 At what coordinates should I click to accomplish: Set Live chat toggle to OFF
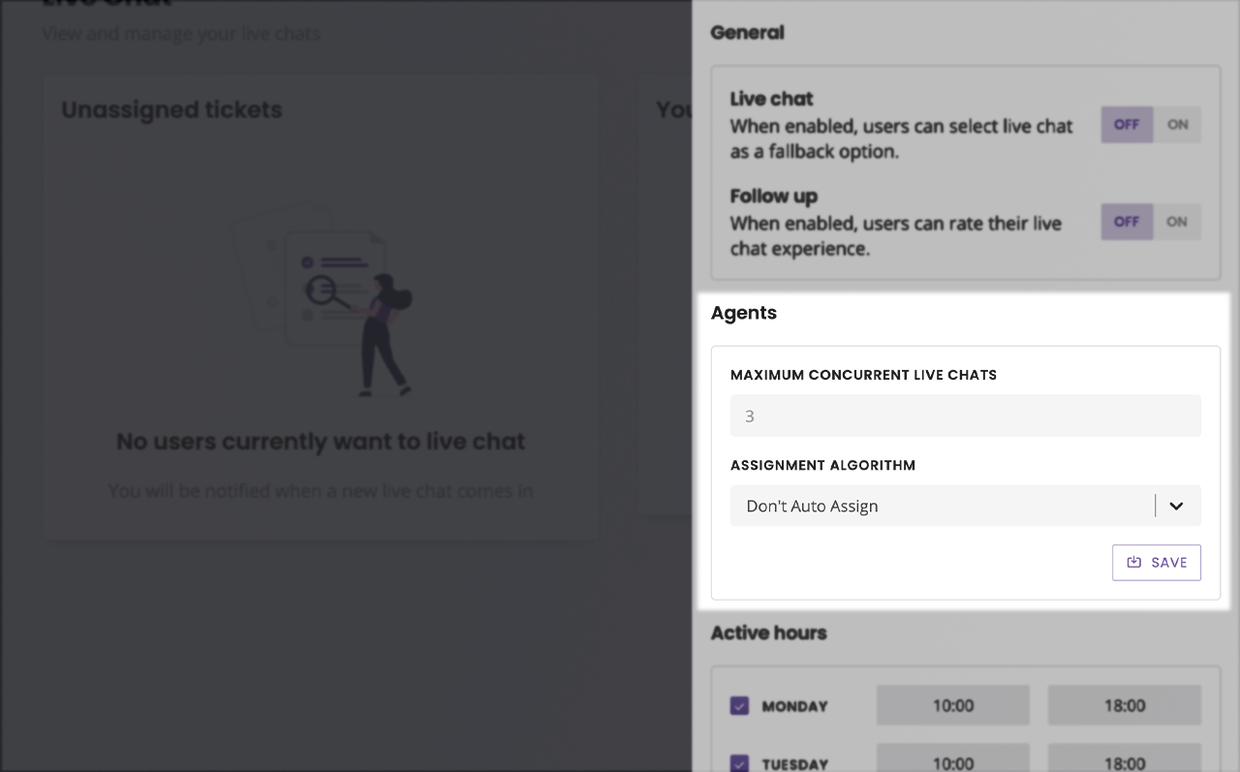[1127, 125]
